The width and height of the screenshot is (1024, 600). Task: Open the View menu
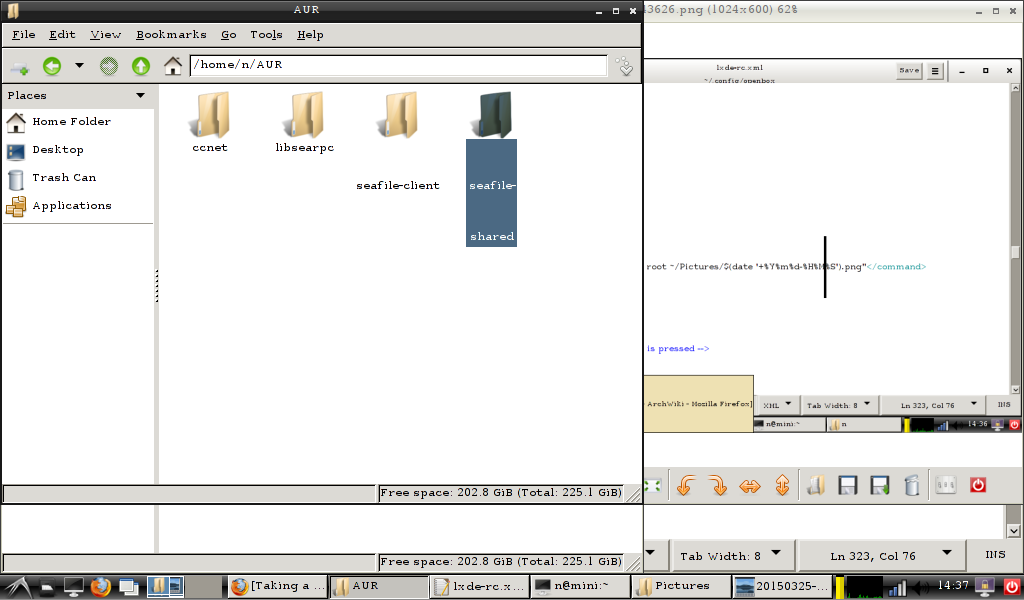[x=105, y=35]
